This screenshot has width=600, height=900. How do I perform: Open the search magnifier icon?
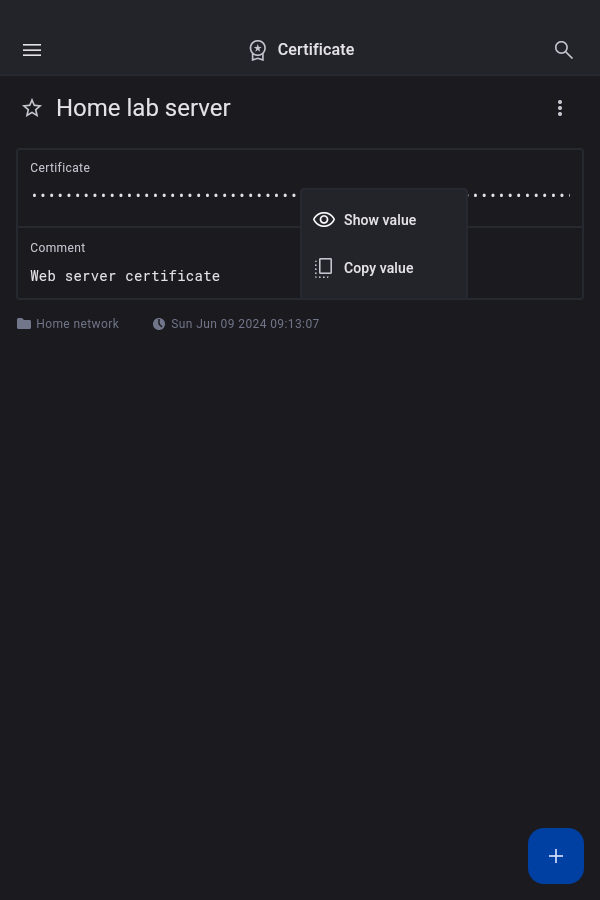click(x=564, y=50)
